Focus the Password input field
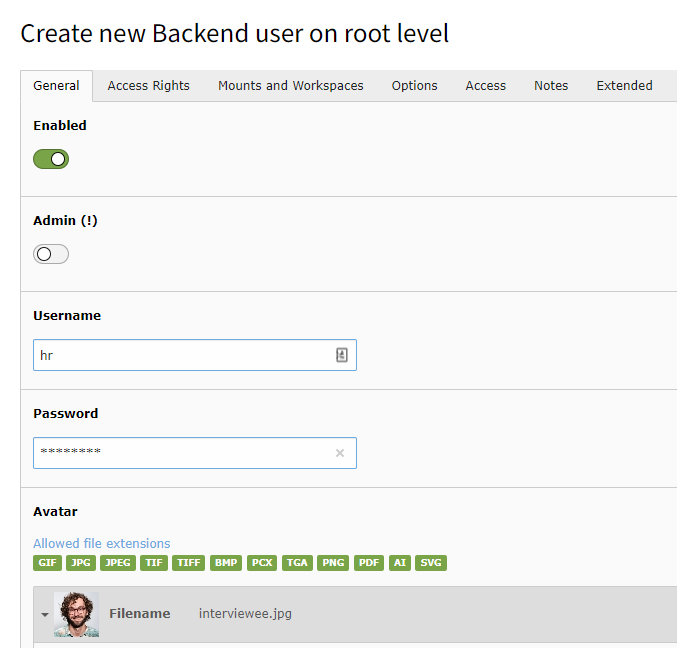677x648 pixels. pos(183,453)
